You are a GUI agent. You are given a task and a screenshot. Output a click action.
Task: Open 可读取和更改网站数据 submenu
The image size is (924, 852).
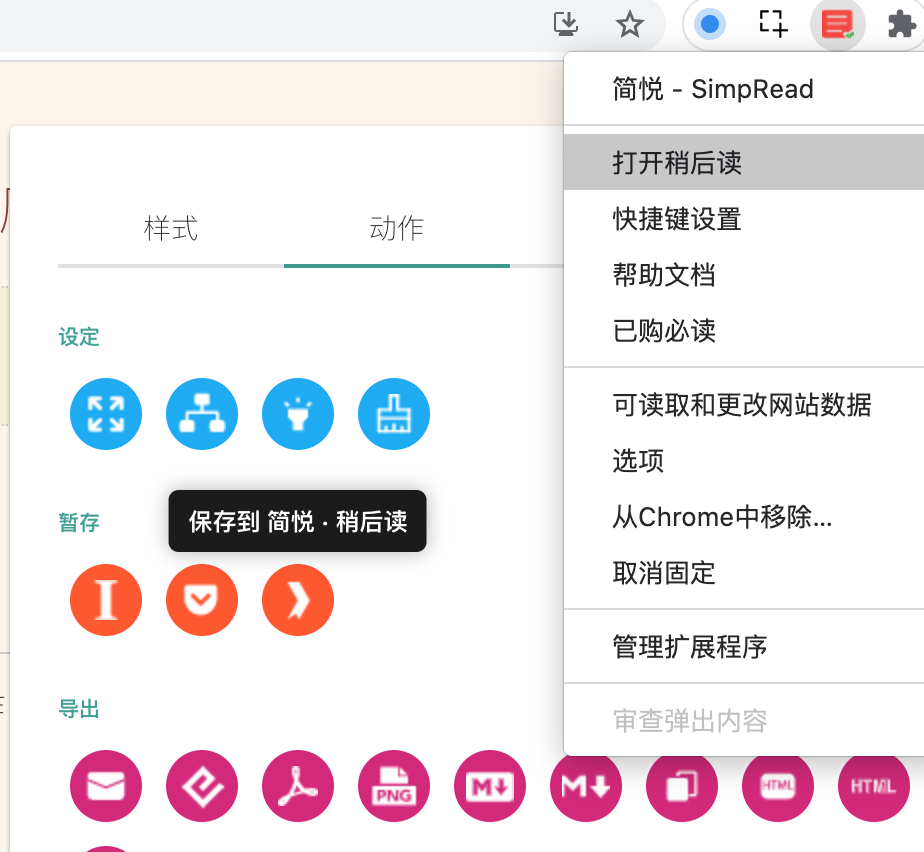pyautogui.click(x=744, y=405)
